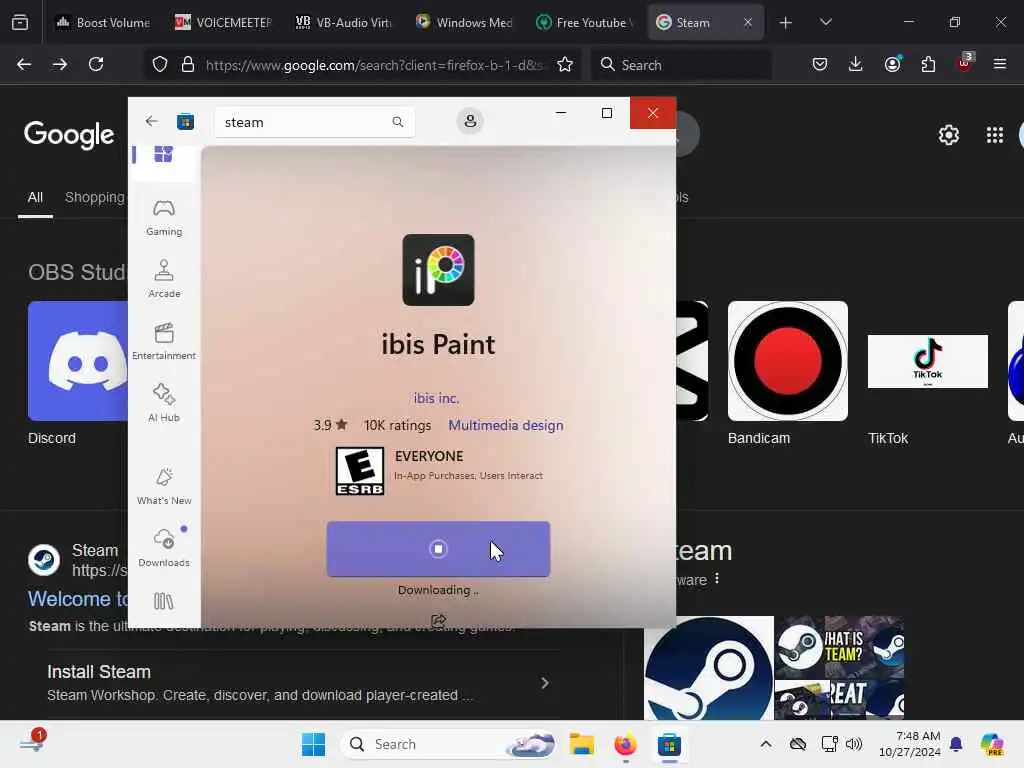Click the Firefox Search box

(681, 65)
